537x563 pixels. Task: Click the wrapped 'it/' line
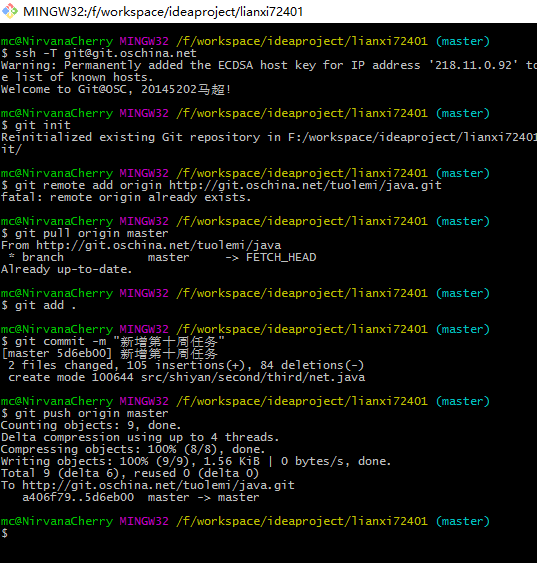11,149
